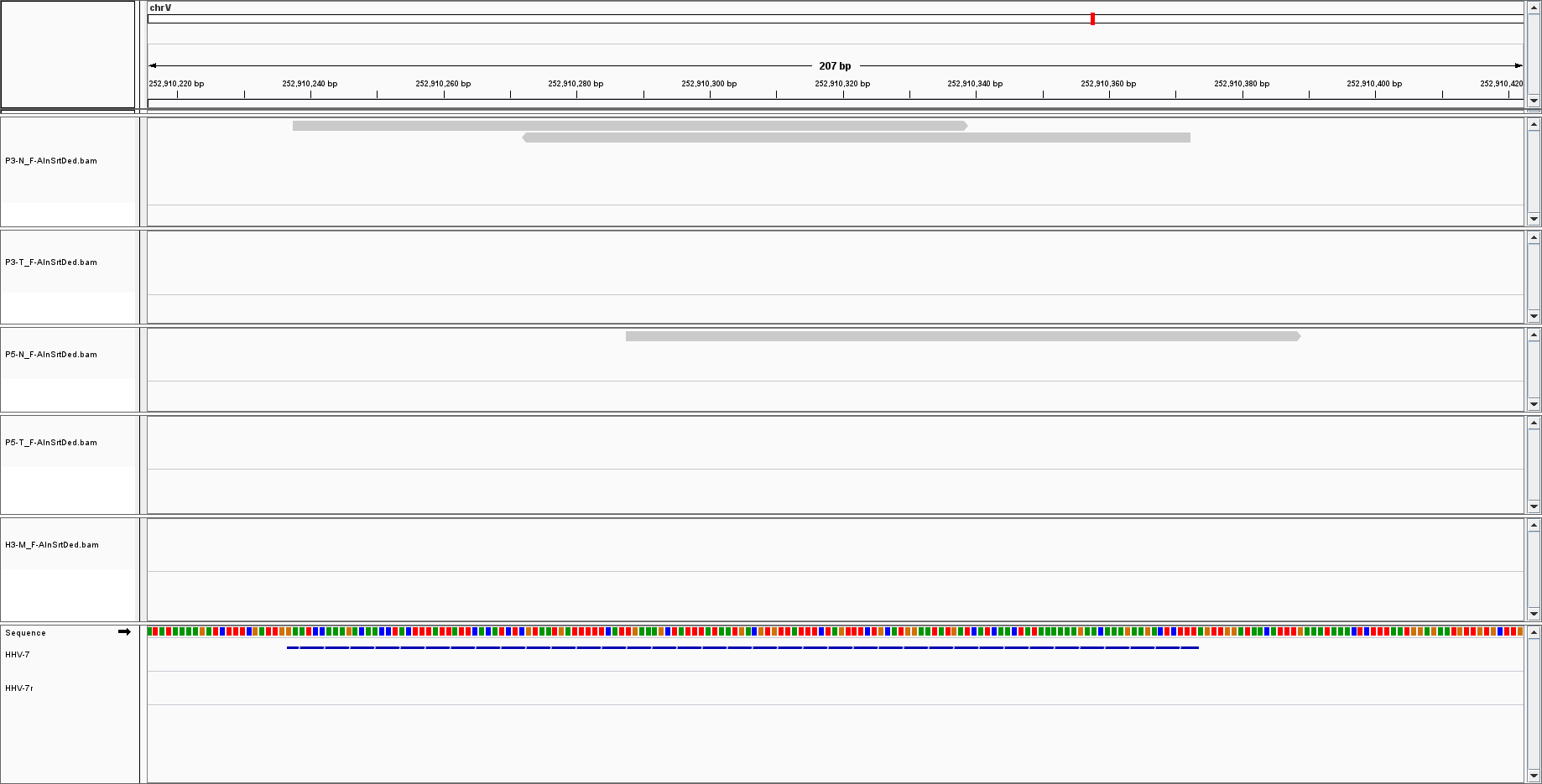Click the Sequence track label

25,633
